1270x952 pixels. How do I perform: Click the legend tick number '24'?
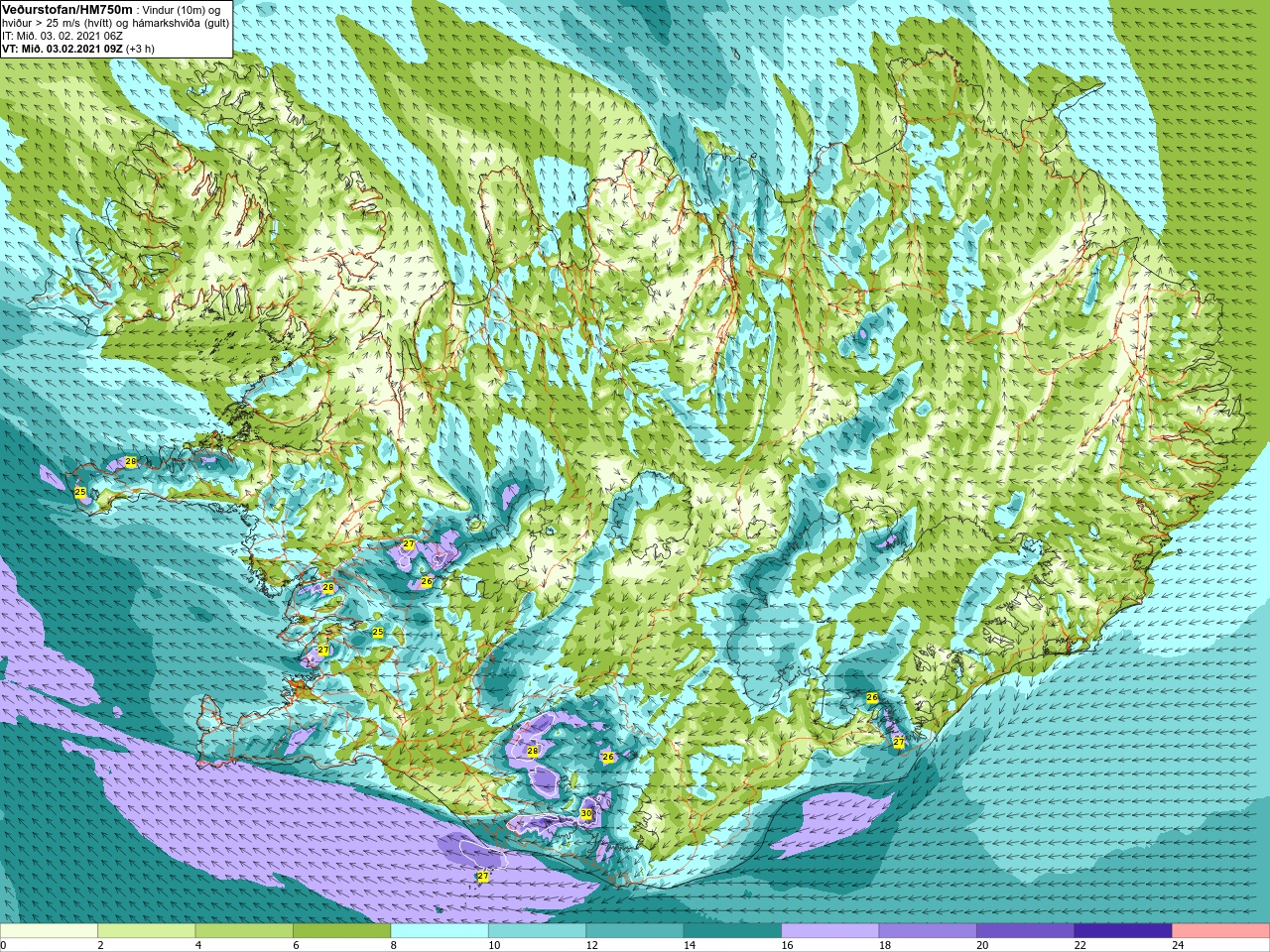click(x=1178, y=946)
